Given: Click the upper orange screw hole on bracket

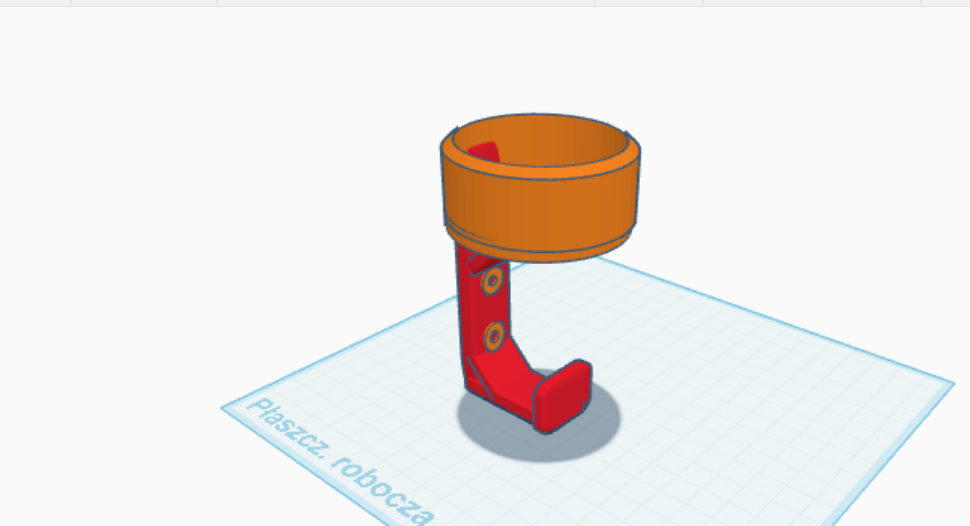Looking at the screenshot, I should click(x=492, y=281).
